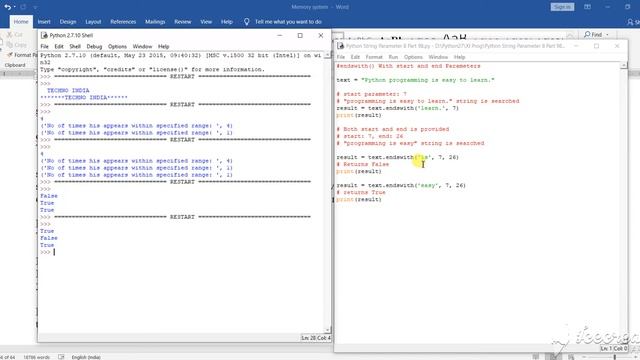Open Edit menu in Python Shell
The height and width of the screenshot is (360, 640).
click(59, 47)
